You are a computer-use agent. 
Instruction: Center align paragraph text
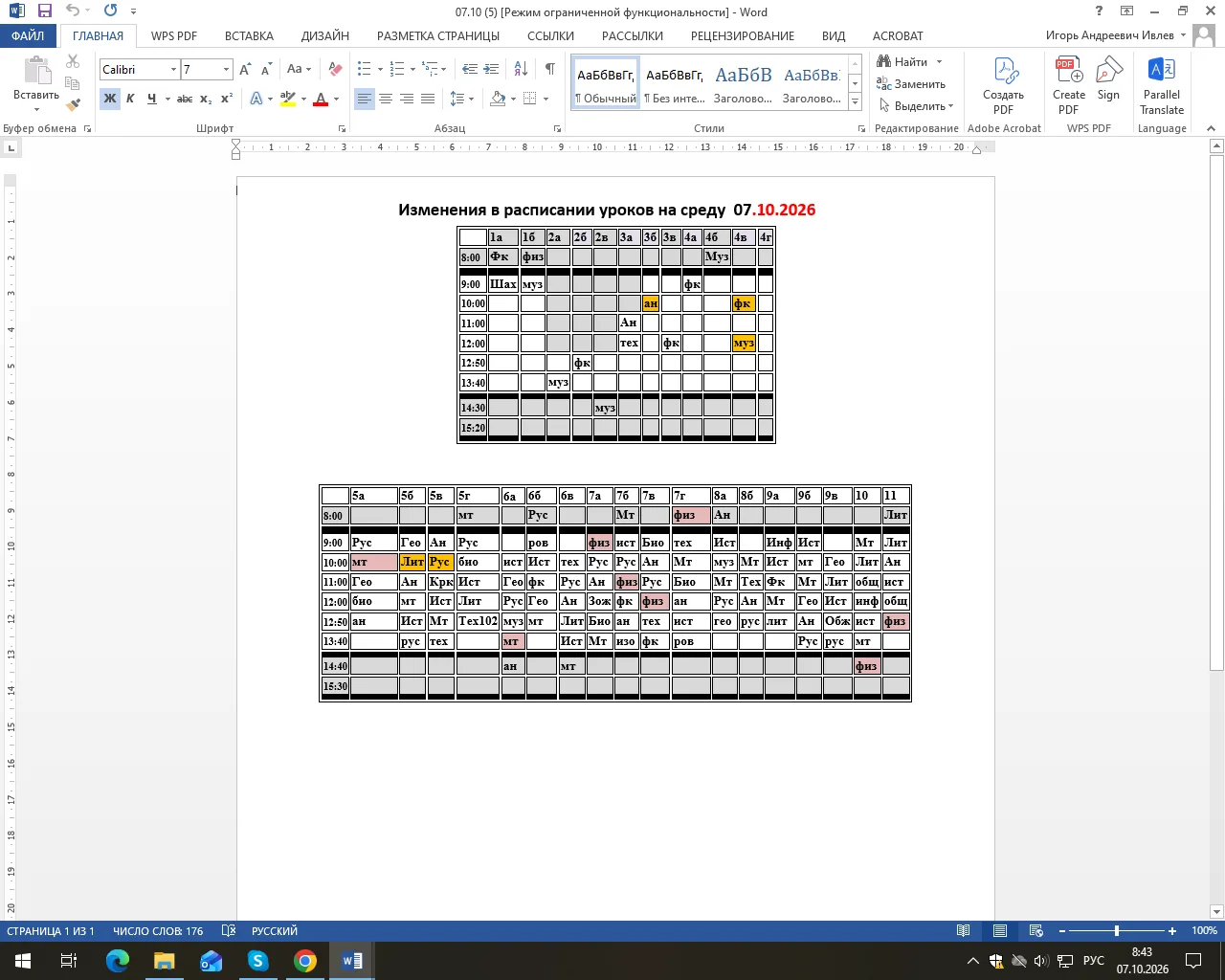385,99
